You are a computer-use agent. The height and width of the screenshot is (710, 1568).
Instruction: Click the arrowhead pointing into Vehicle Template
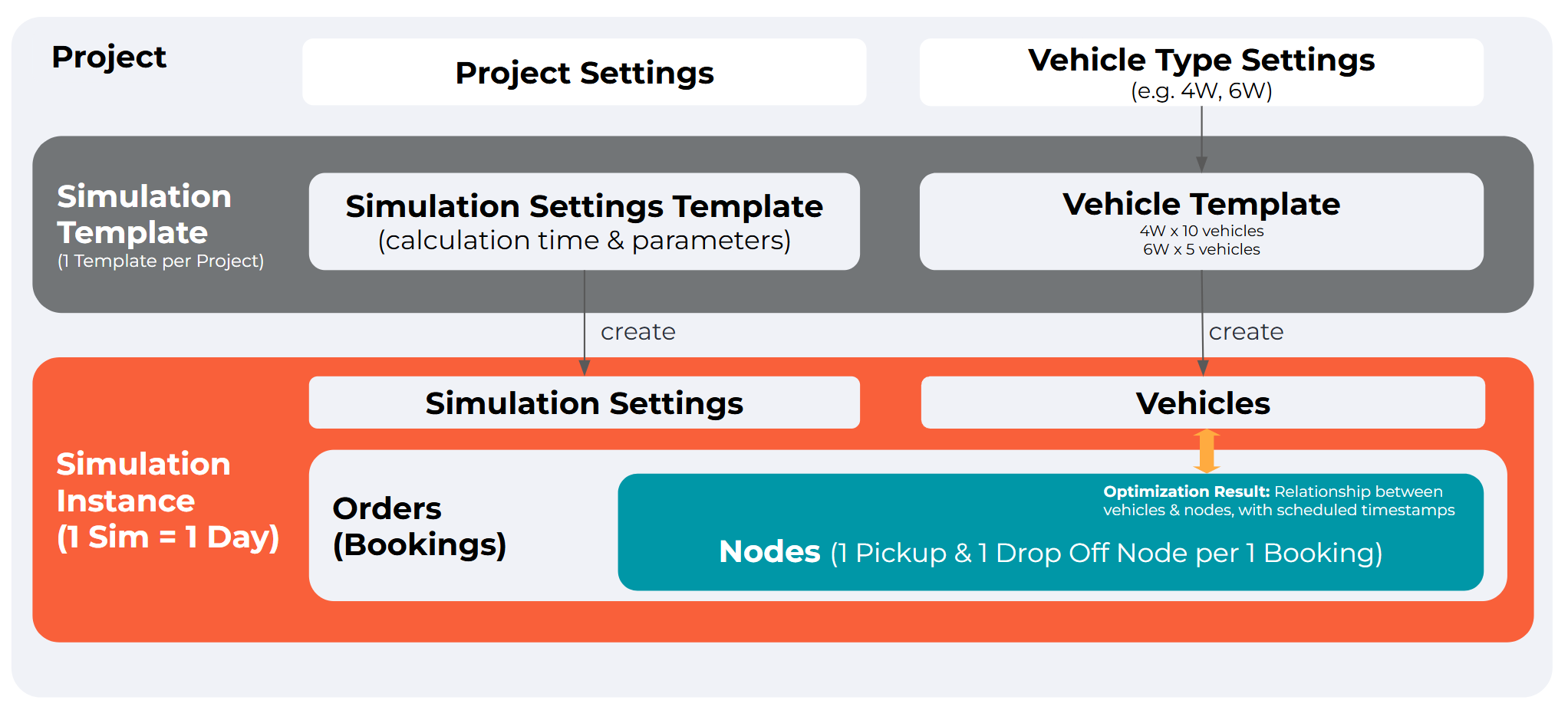1201,164
